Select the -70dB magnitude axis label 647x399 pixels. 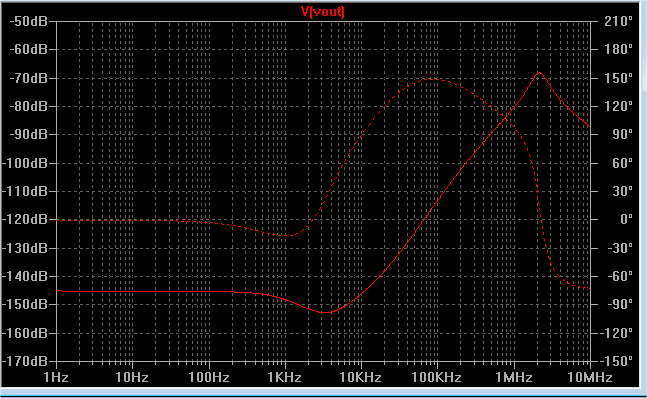28,78
